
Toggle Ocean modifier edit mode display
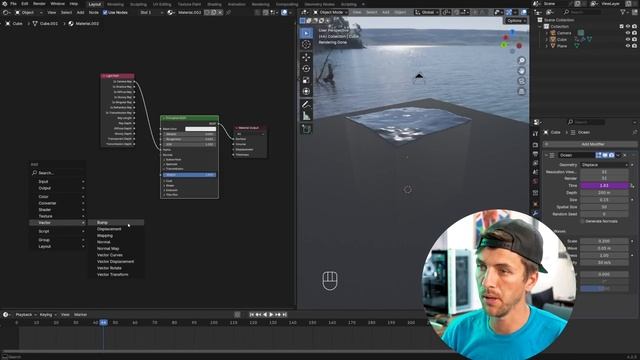tap(599, 155)
